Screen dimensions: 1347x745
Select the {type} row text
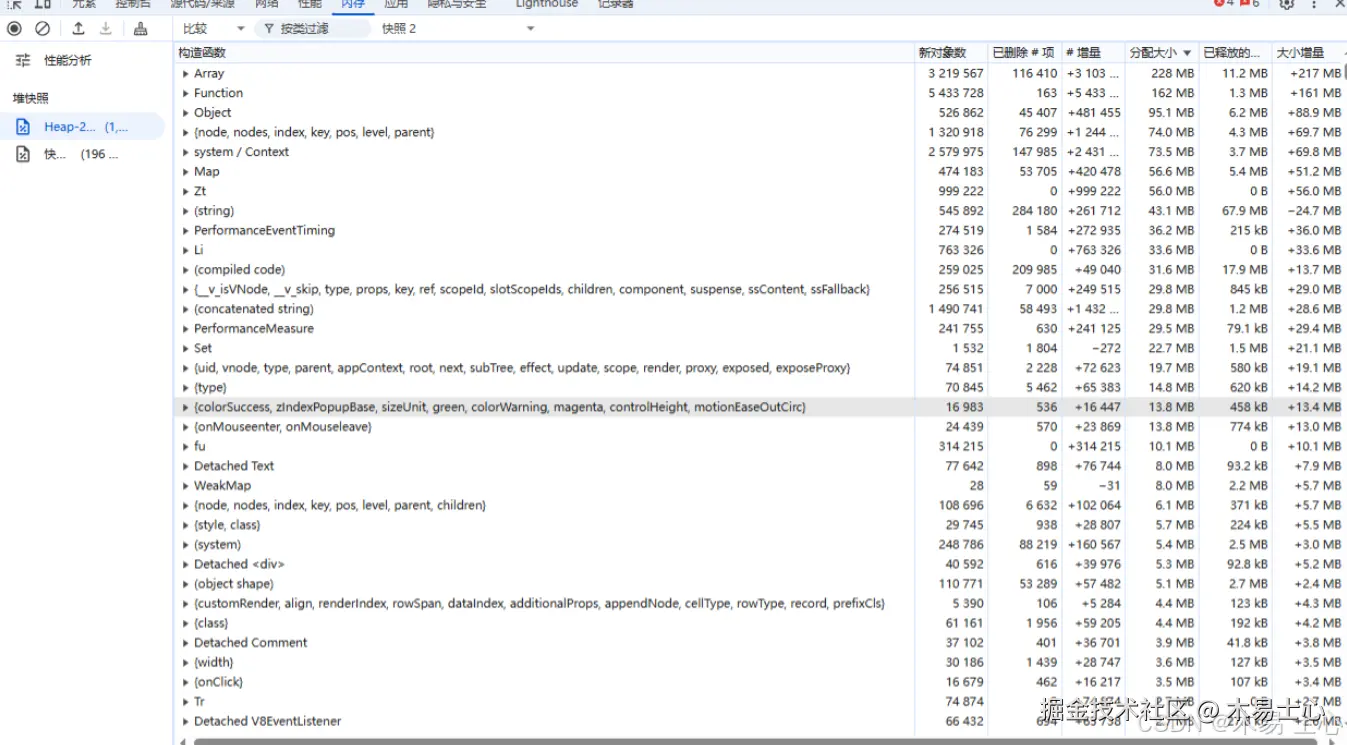click(x=210, y=388)
